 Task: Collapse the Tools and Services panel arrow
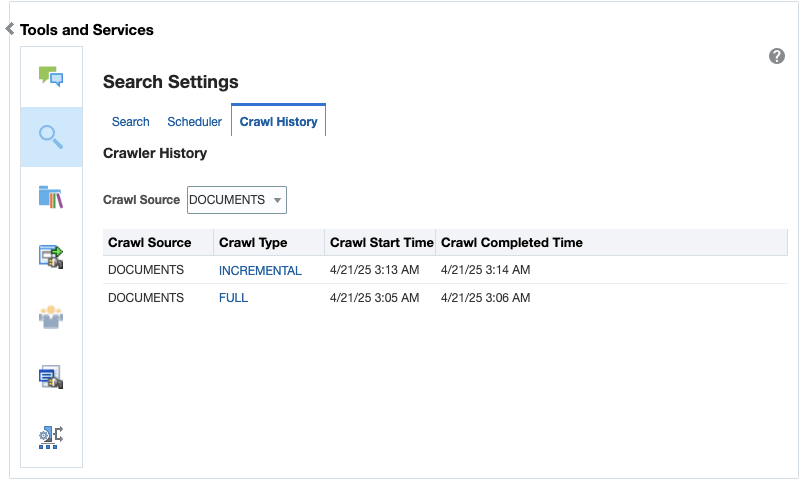pyautogui.click(x=10, y=29)
